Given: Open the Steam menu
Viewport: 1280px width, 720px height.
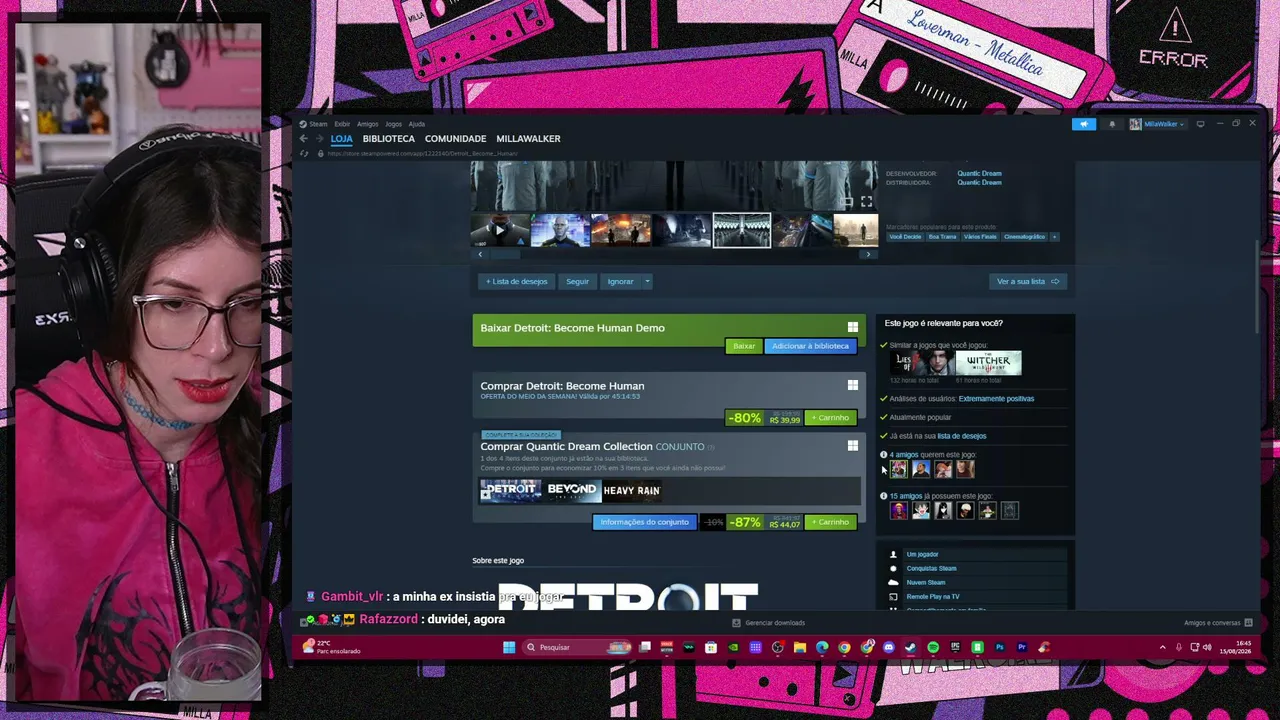Looking at the screenshot, I should [312, 124].
